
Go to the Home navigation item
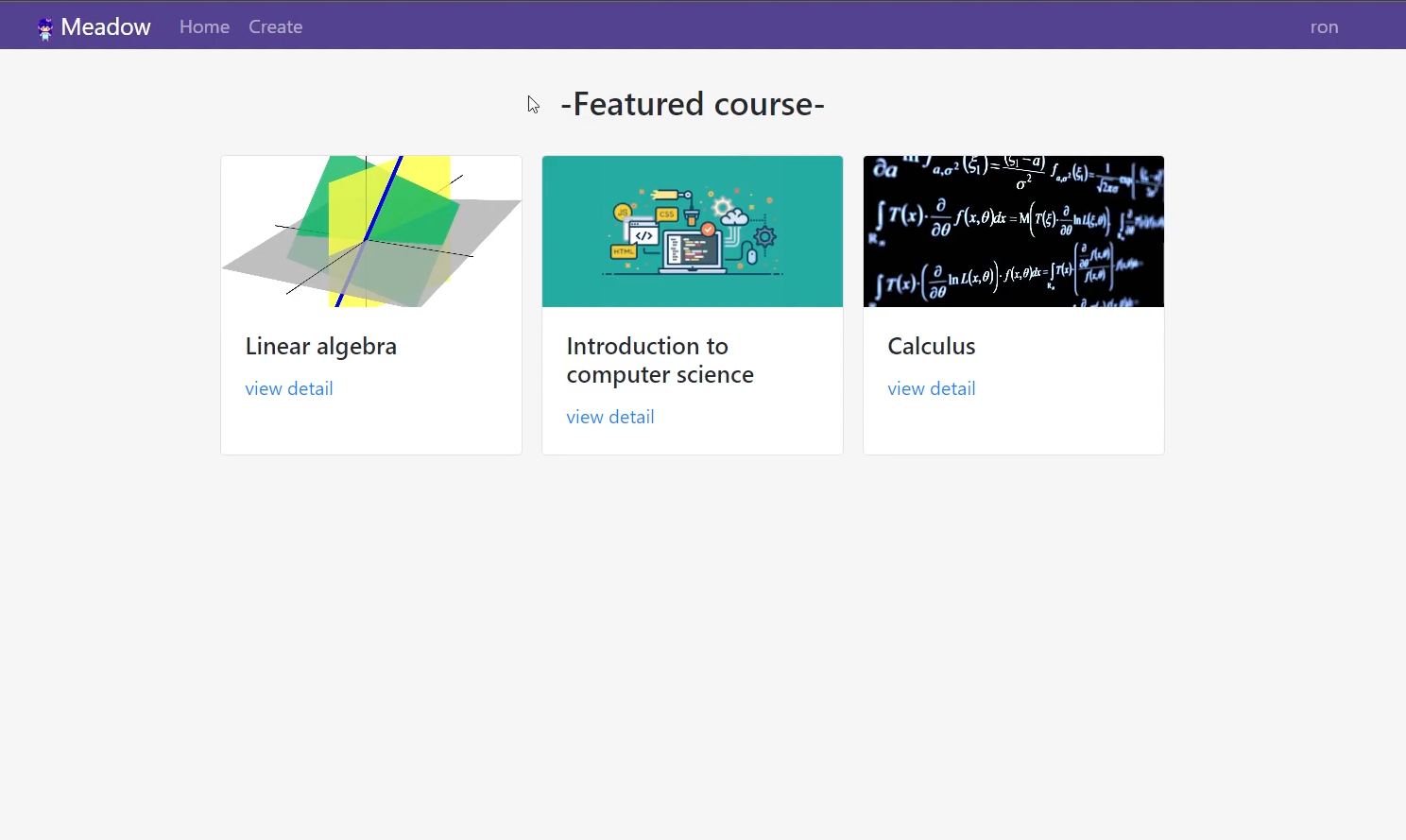(204, 27)
